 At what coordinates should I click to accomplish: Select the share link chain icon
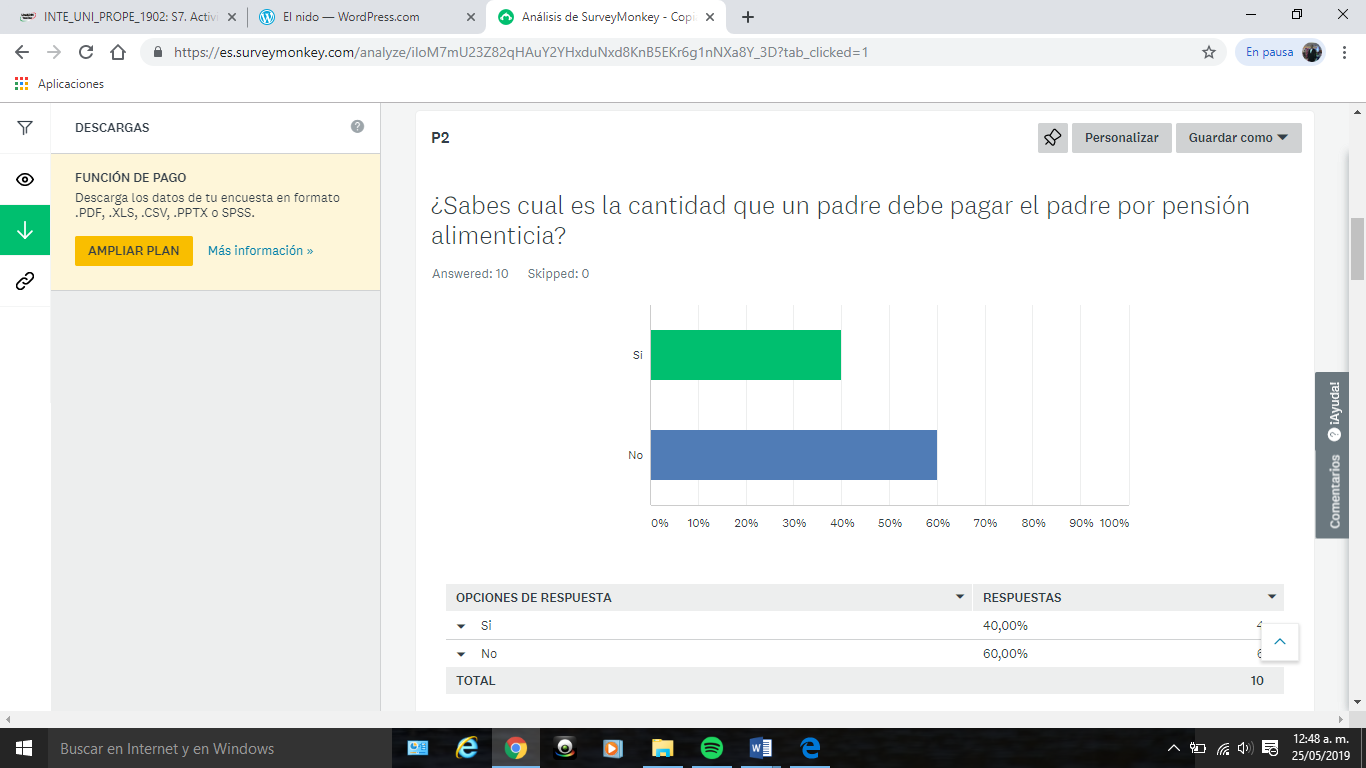[25, 281]
